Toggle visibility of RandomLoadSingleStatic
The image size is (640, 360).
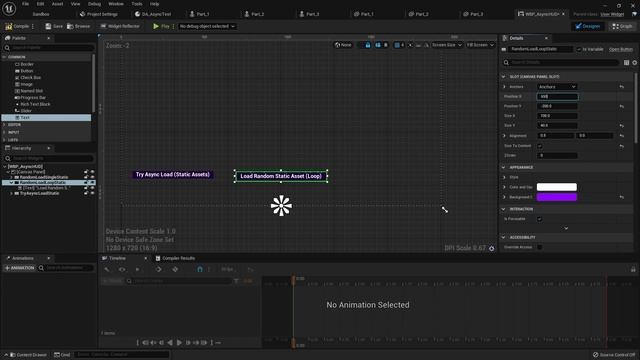[92, 177]
